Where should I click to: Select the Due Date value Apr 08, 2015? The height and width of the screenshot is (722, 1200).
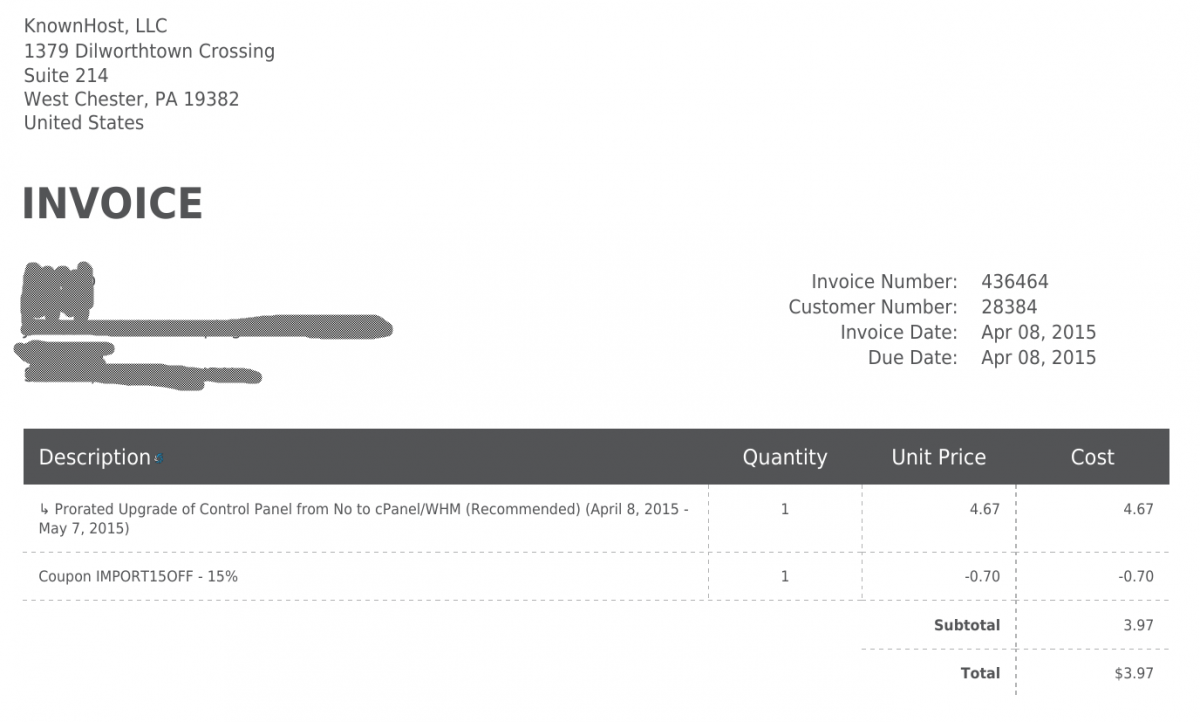pos(1038,358)
